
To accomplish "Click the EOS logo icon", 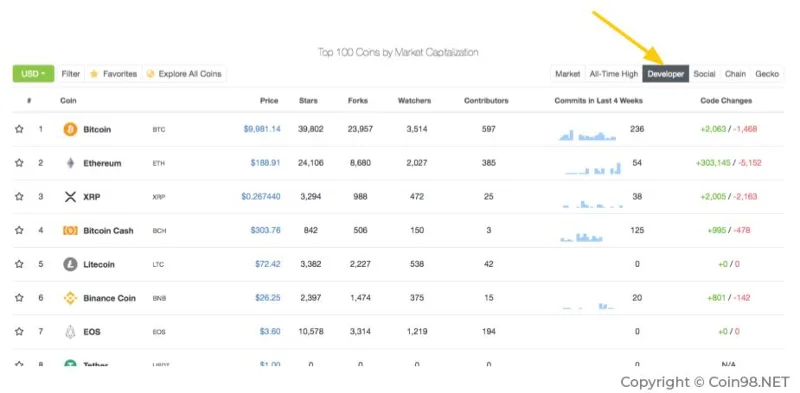I will click(x=70, y=332).
